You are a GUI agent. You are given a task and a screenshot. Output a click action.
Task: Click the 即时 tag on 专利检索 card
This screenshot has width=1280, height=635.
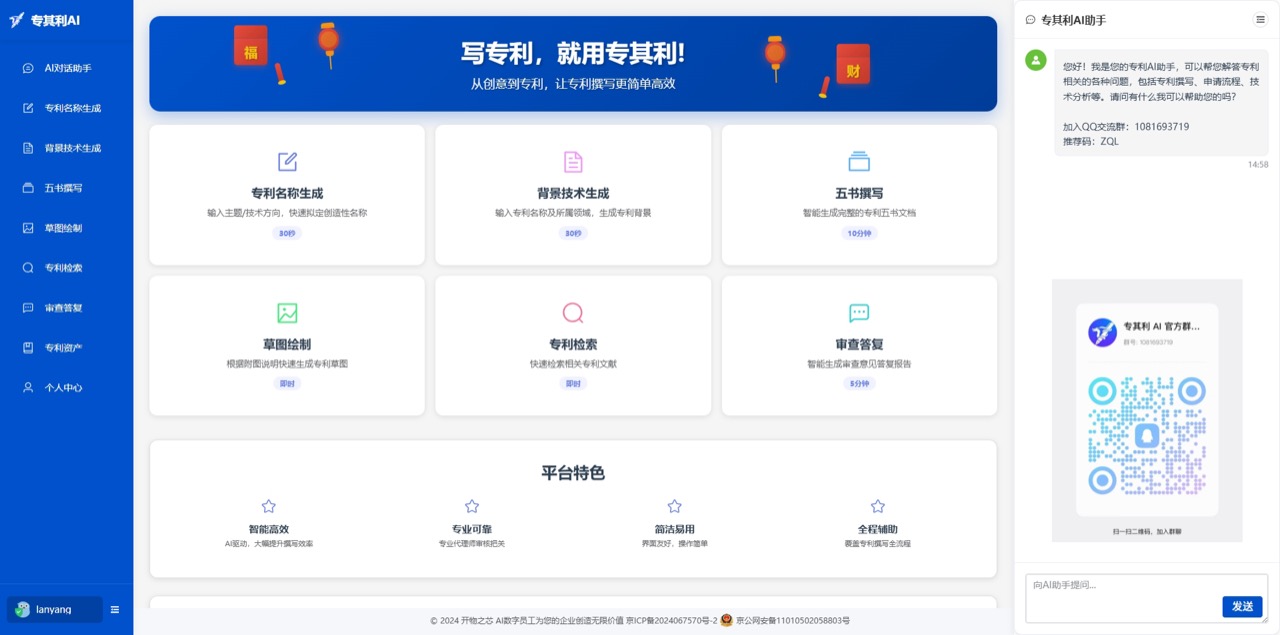pos(573,384)
